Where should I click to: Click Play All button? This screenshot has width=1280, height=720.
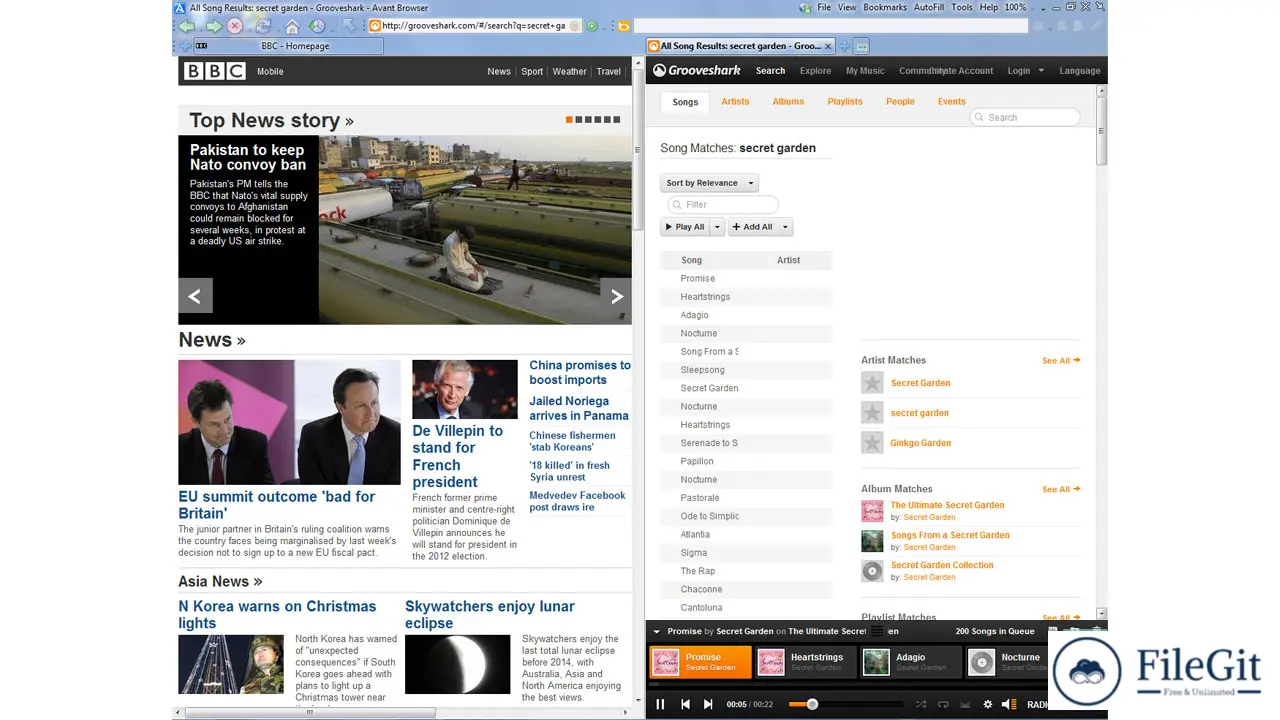coord(685,227)
